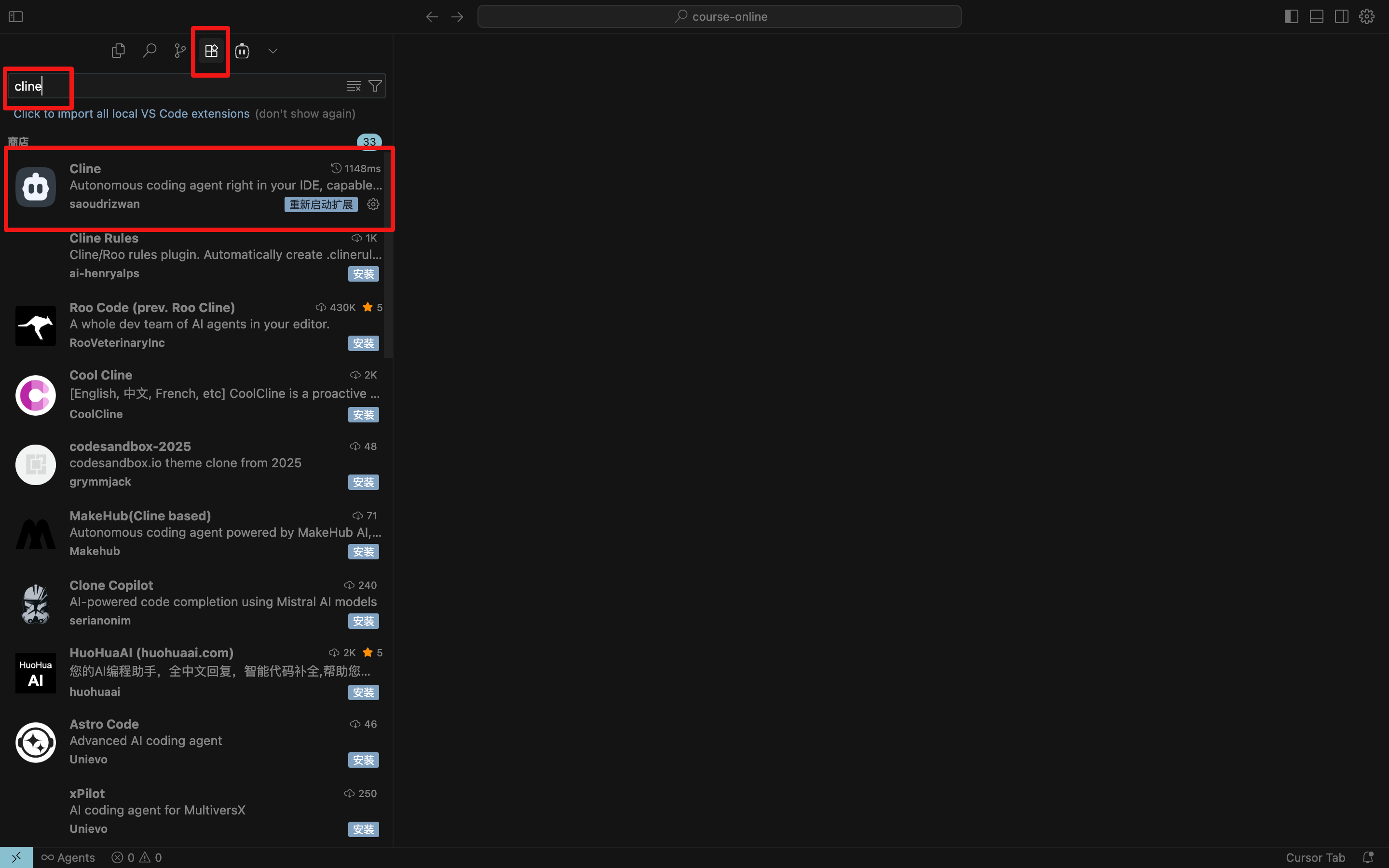Click the 1148ms activation time on Cline

356,169
